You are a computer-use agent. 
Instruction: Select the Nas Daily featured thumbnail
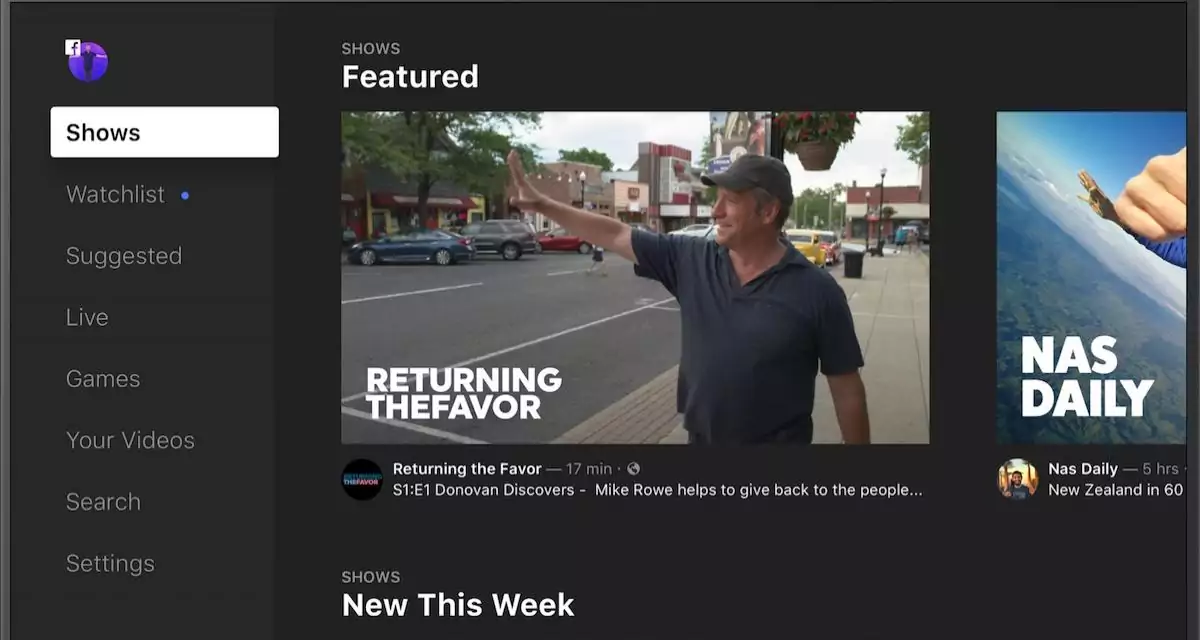(x=1091, y=277)
